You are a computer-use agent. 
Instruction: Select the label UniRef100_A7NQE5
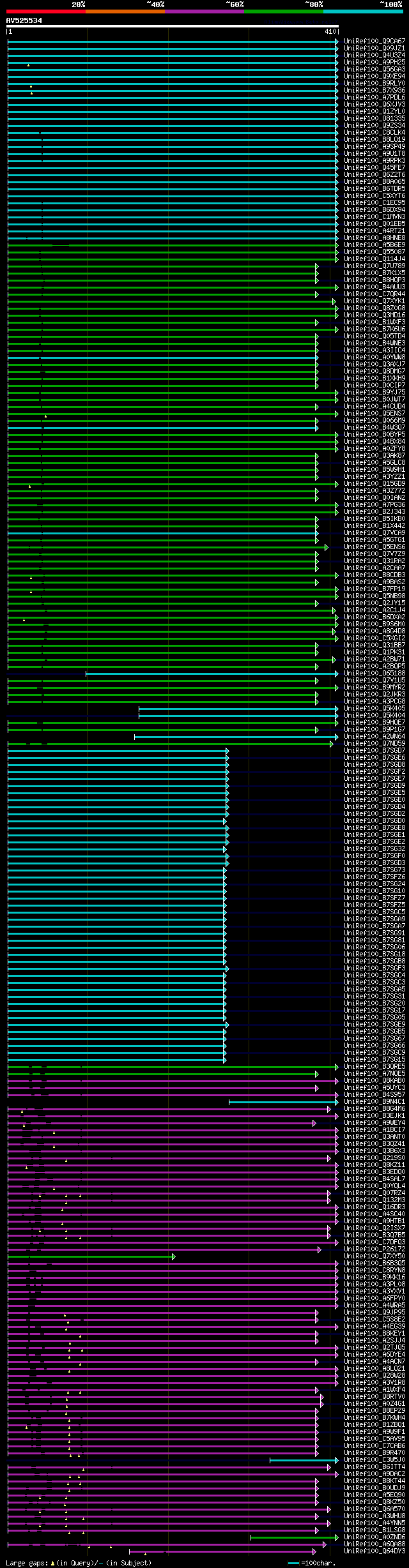[x=374, y=1073]
